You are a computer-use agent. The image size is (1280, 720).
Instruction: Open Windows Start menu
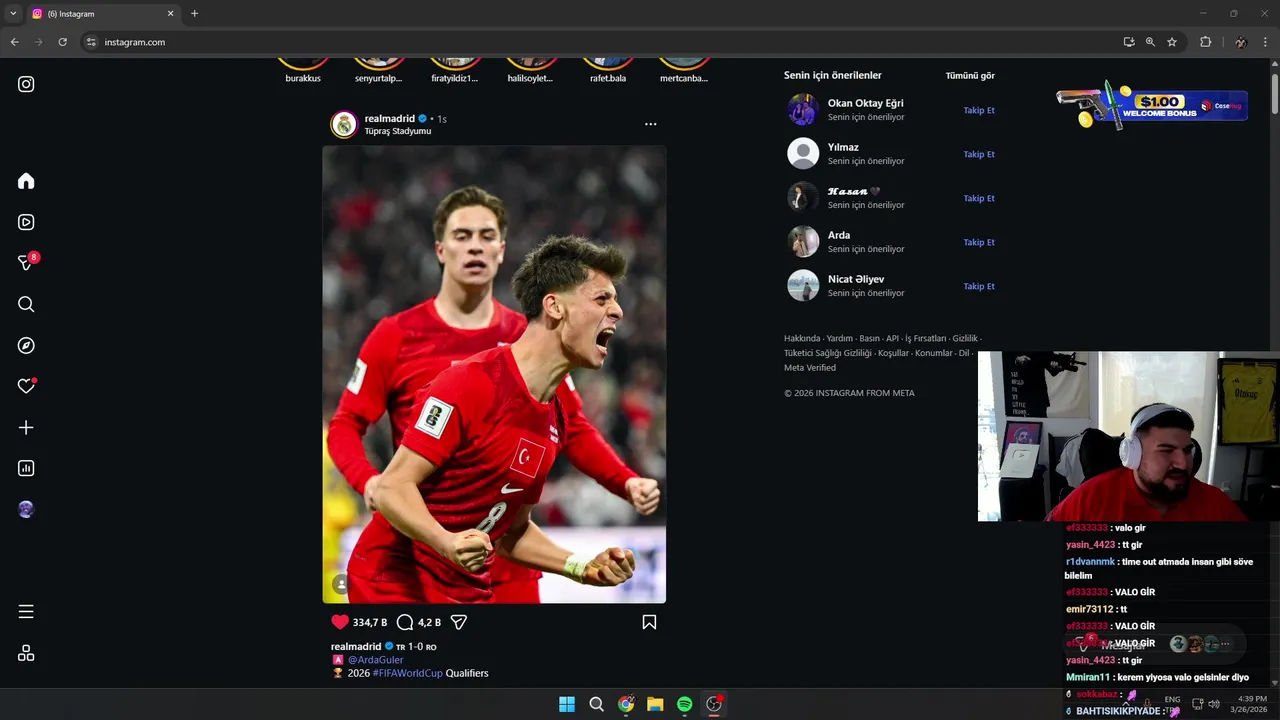point(567,704)
